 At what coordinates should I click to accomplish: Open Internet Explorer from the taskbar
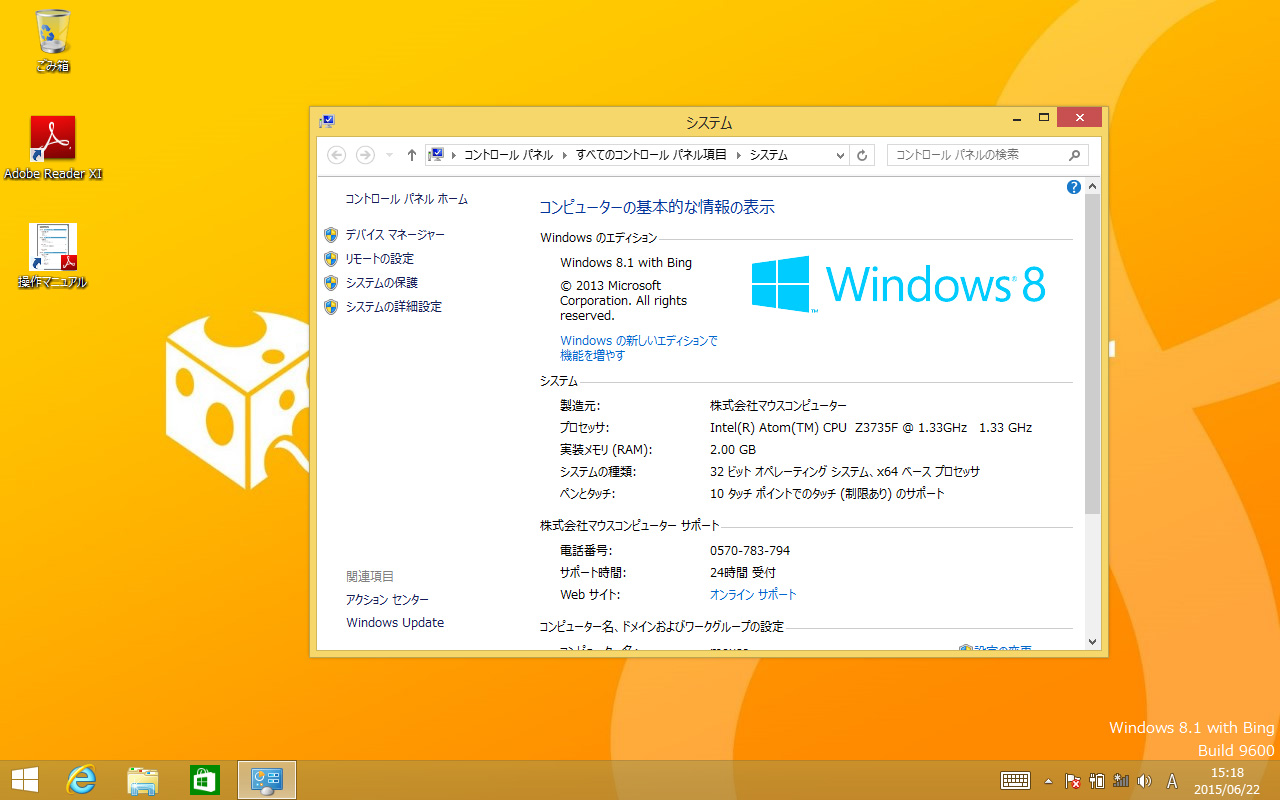tap(82, 780)
